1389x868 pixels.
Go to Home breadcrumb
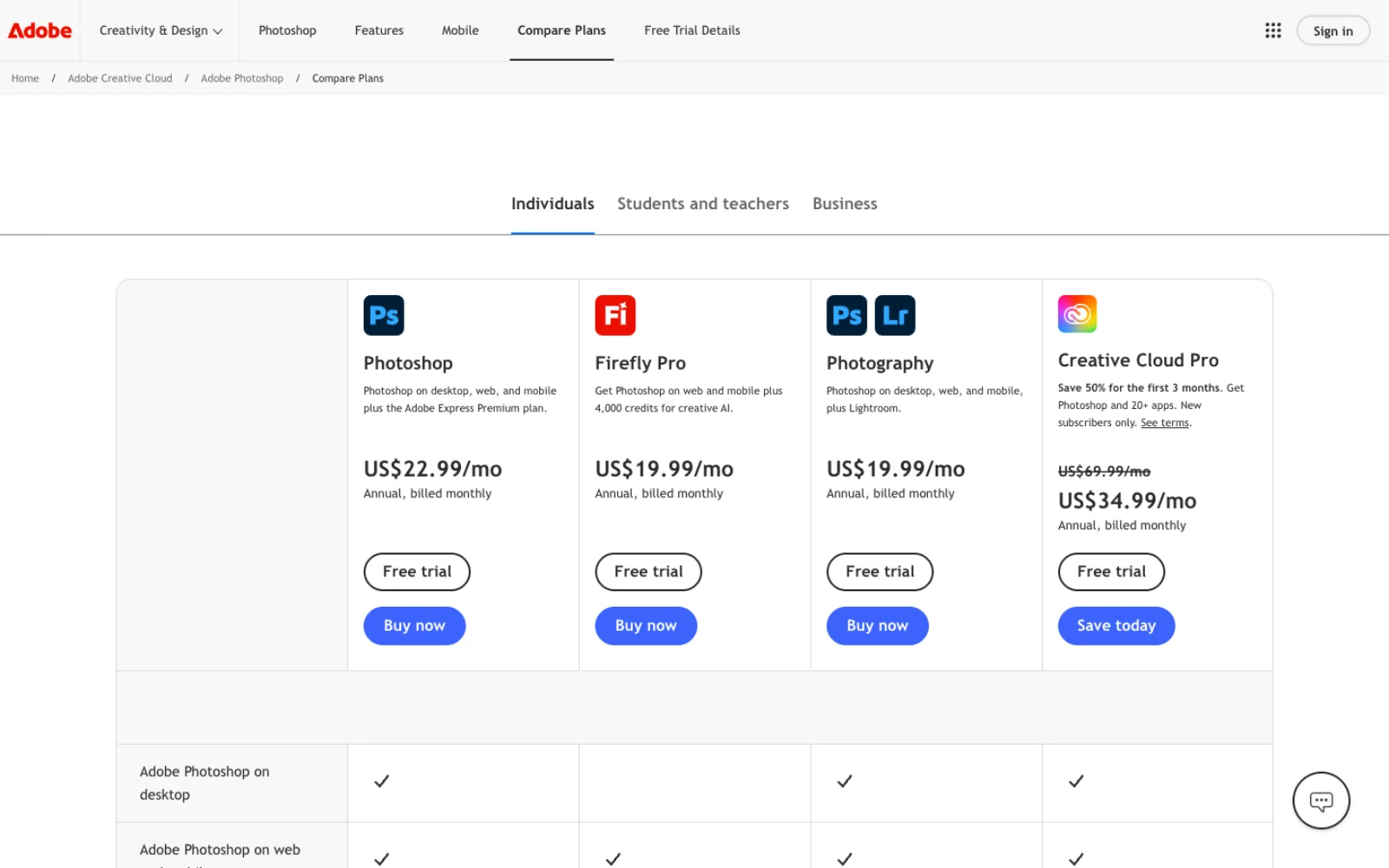click(x=25, y=78)
